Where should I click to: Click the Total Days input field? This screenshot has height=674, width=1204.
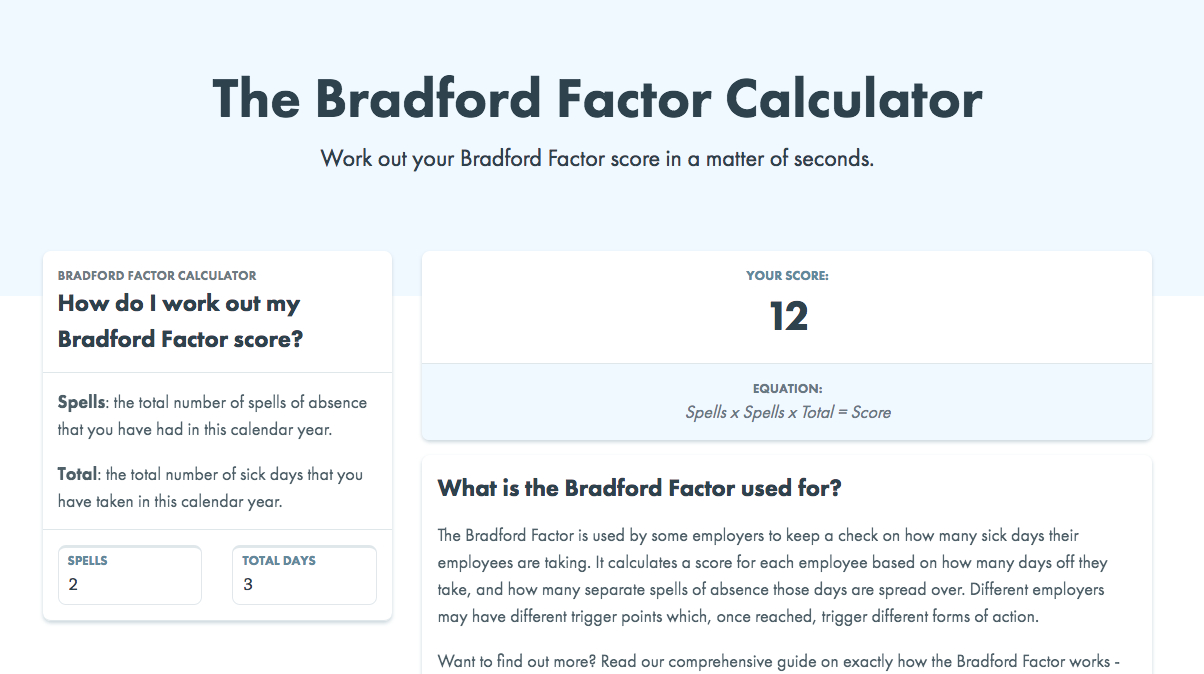[x=303, y=585]
